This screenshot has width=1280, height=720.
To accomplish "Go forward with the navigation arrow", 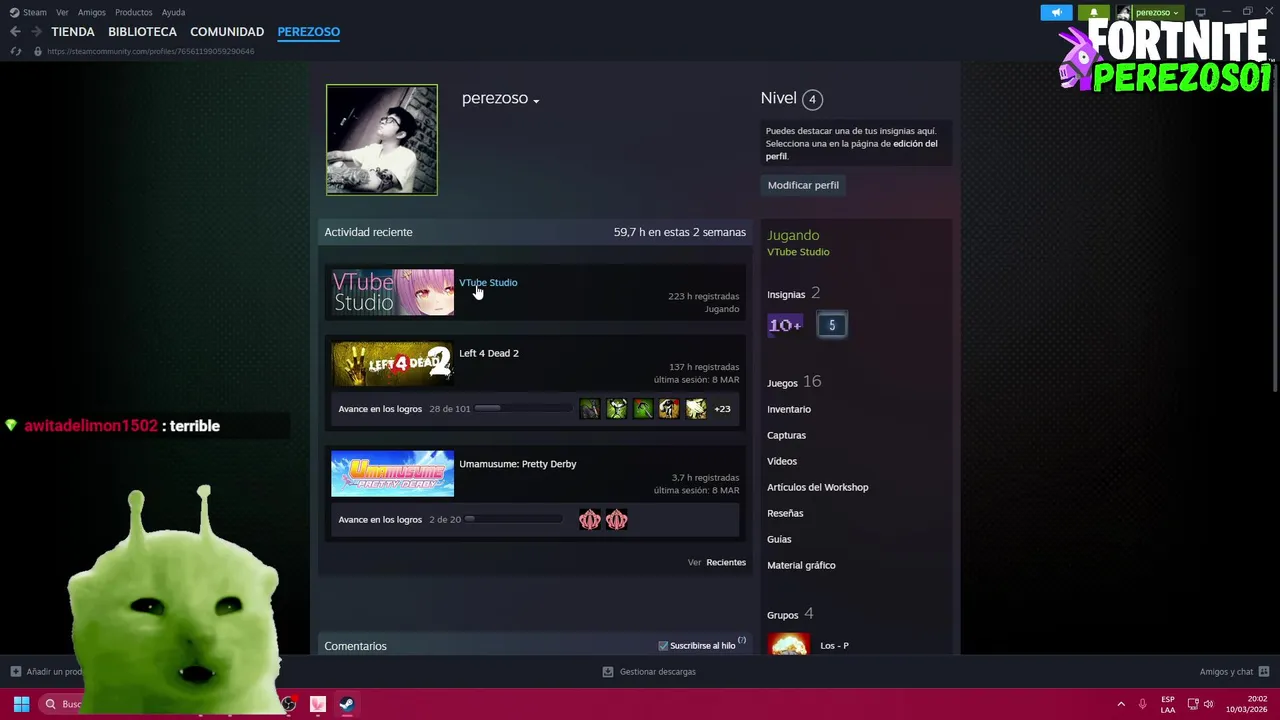I will pos(36,32).
